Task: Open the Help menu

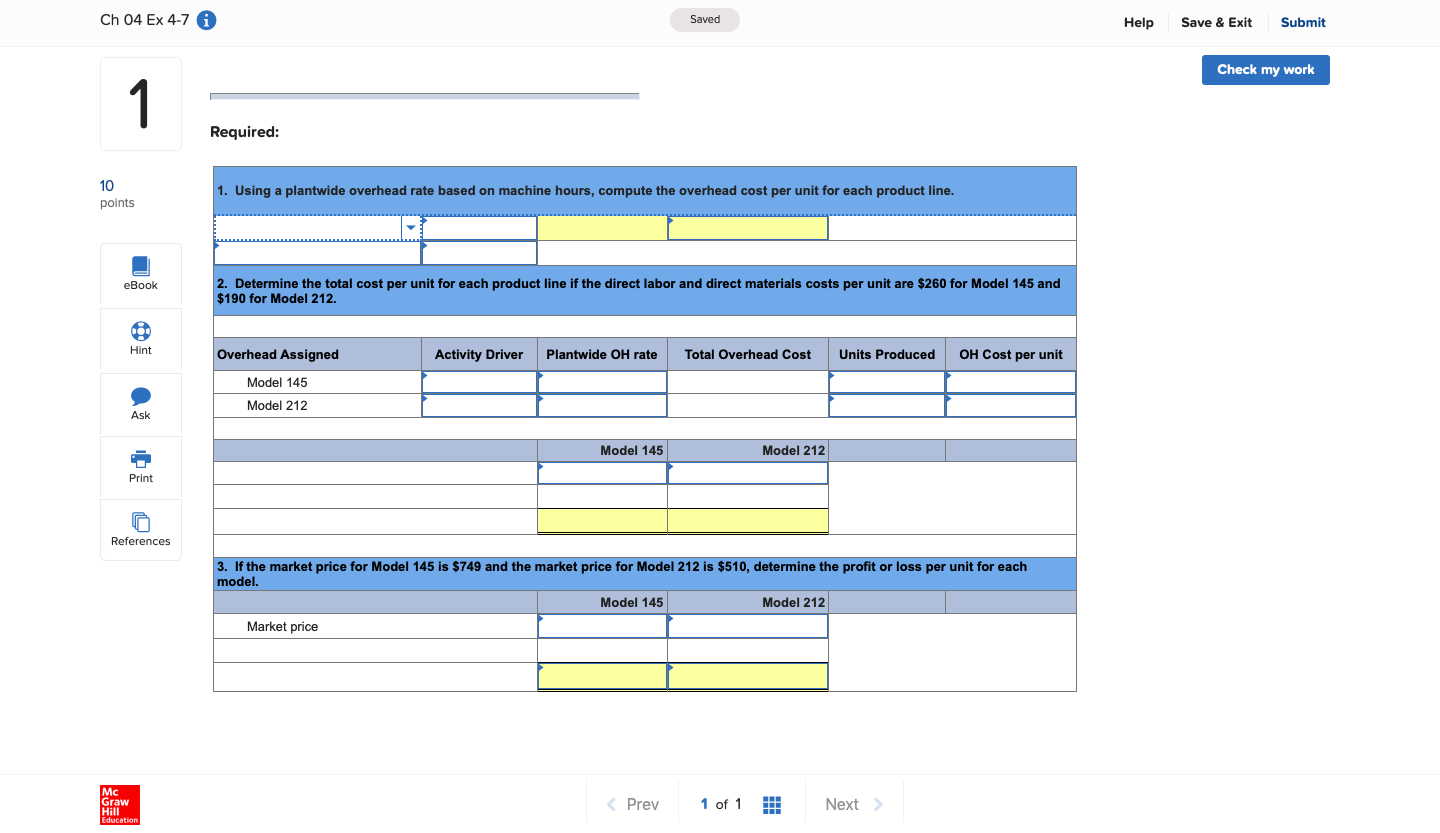Action: point(1138,21)
